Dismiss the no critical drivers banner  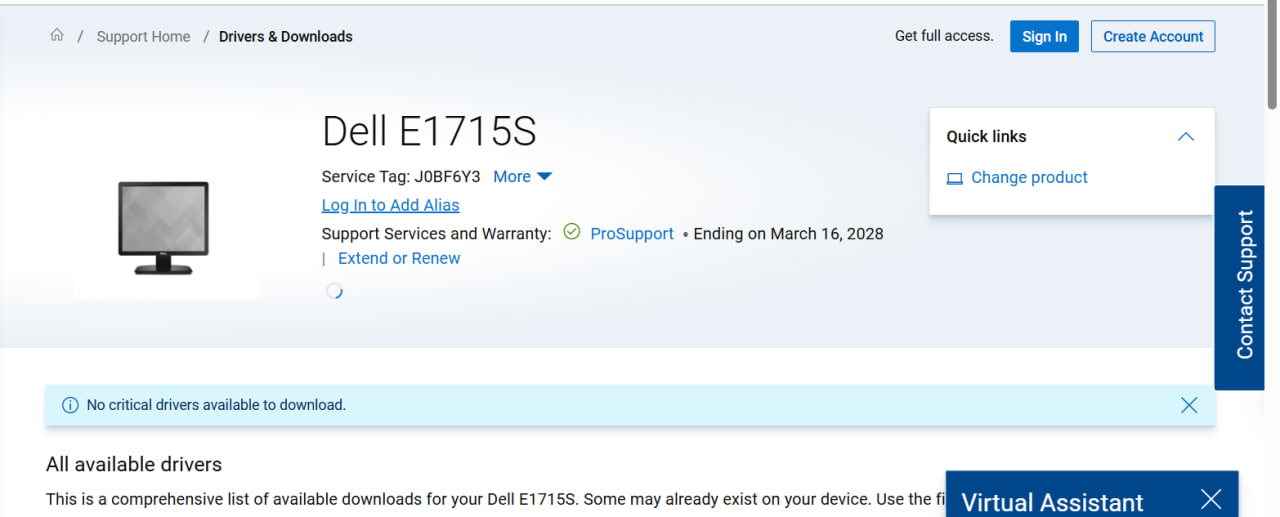click(1189, 405)
